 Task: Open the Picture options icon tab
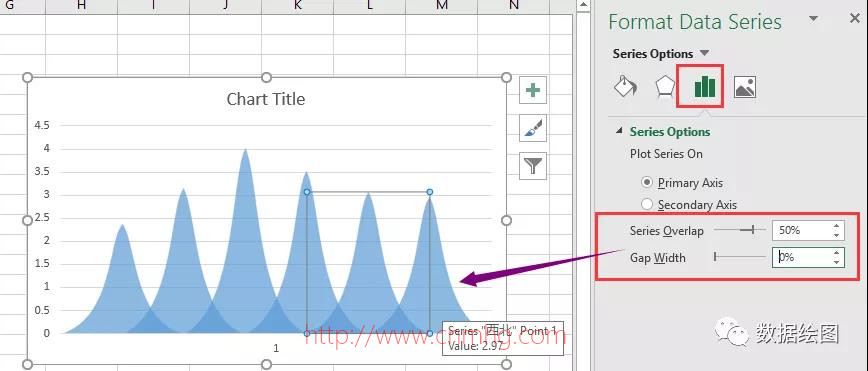coord(745,87)
